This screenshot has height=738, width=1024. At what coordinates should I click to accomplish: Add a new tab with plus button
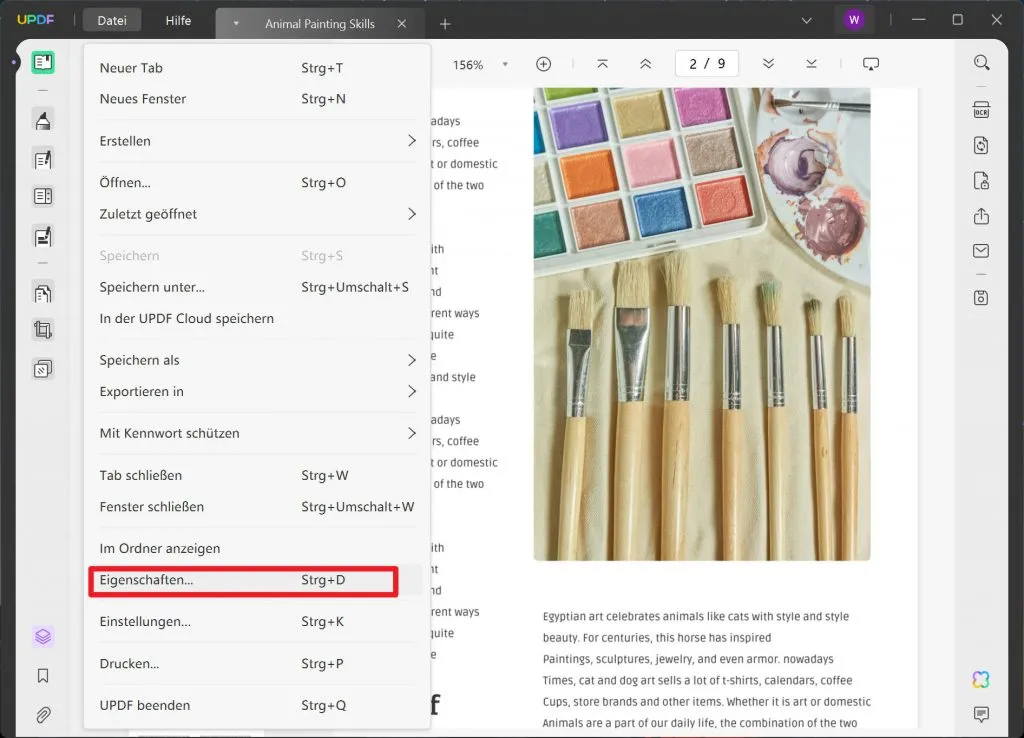click(x=445, y=24)
